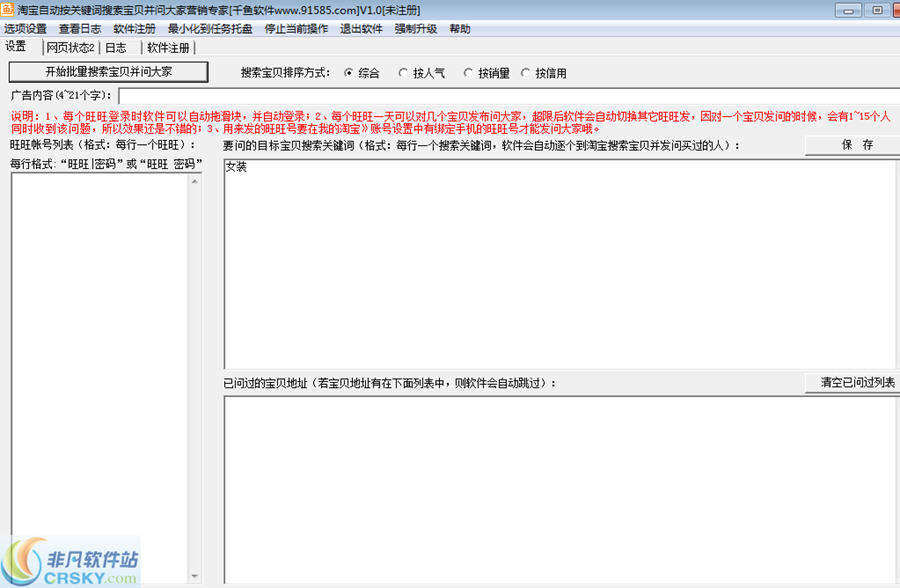Click the 清空已问过列表 button
The width and height of the screenshot is (900, 588).
(x=853, y=382)
